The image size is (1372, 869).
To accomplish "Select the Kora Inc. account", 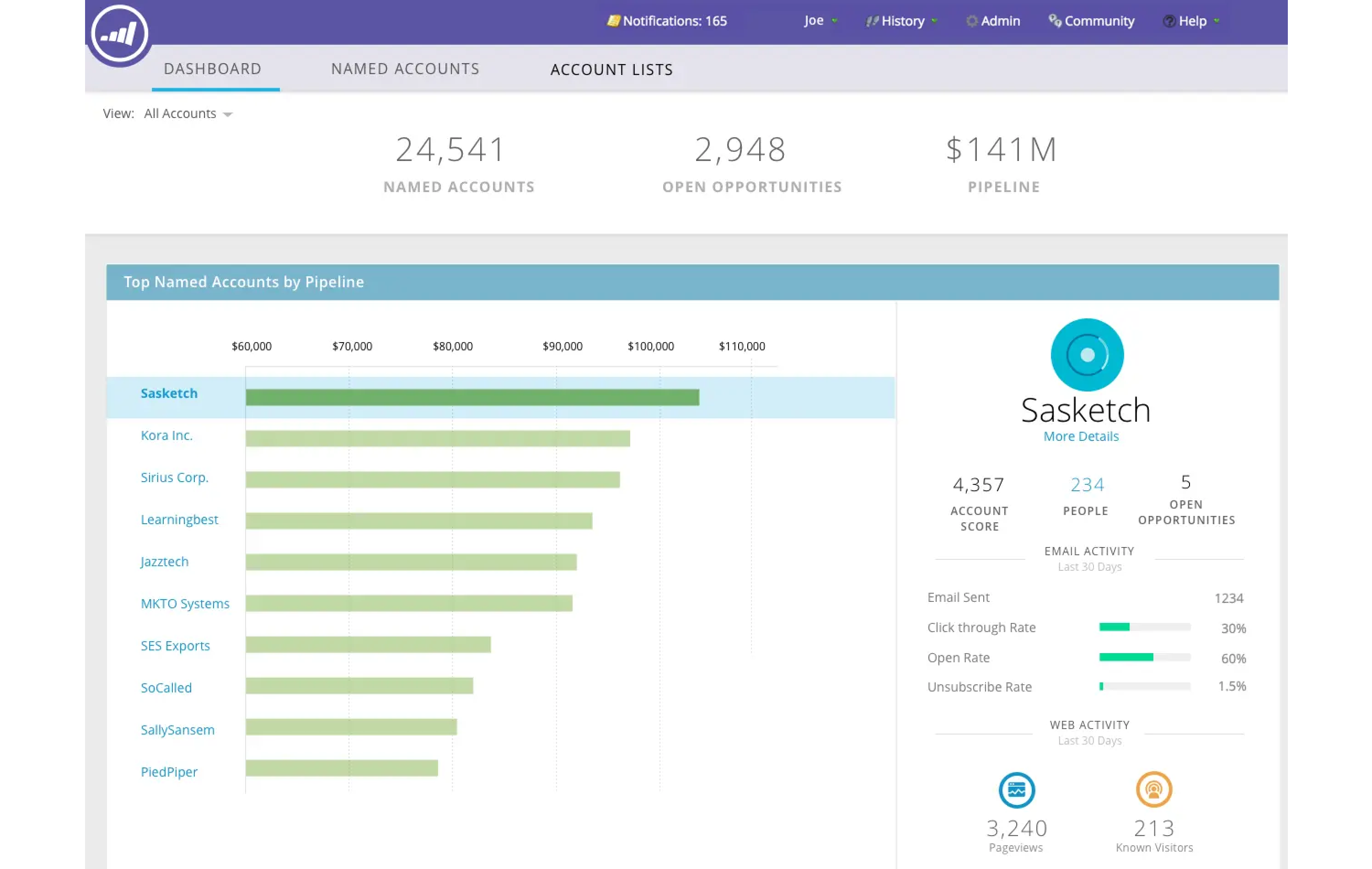I will (166, 435).
